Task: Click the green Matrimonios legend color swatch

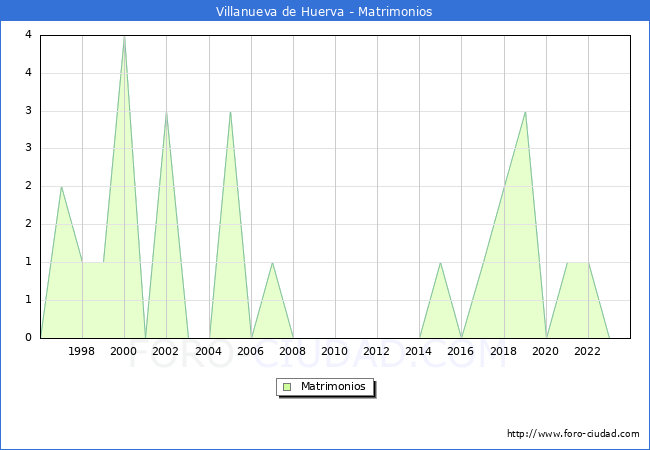Action: pyautogui.click(x=287, y=386)
